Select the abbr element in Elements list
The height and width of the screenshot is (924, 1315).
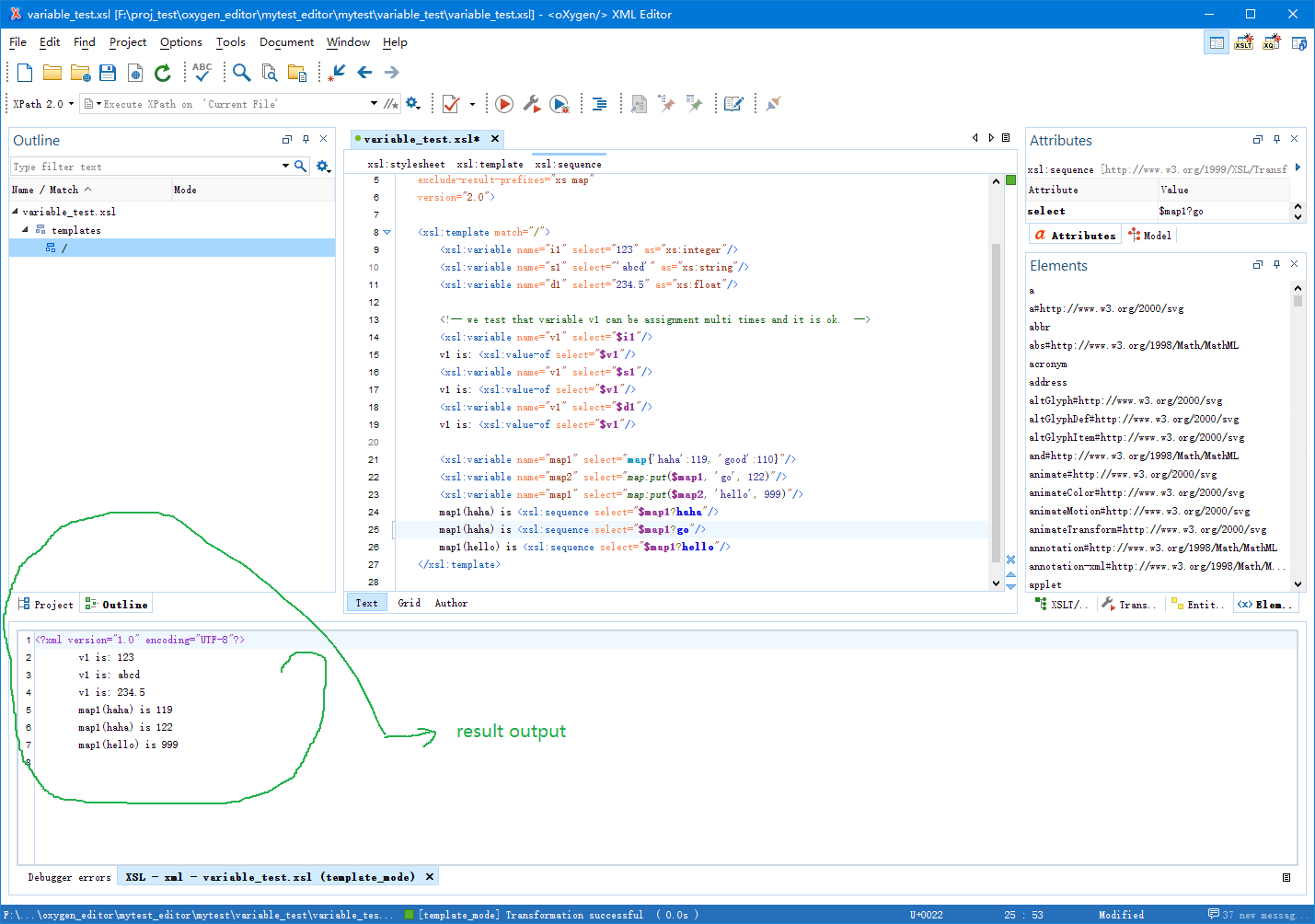(x=1040, y=327)
